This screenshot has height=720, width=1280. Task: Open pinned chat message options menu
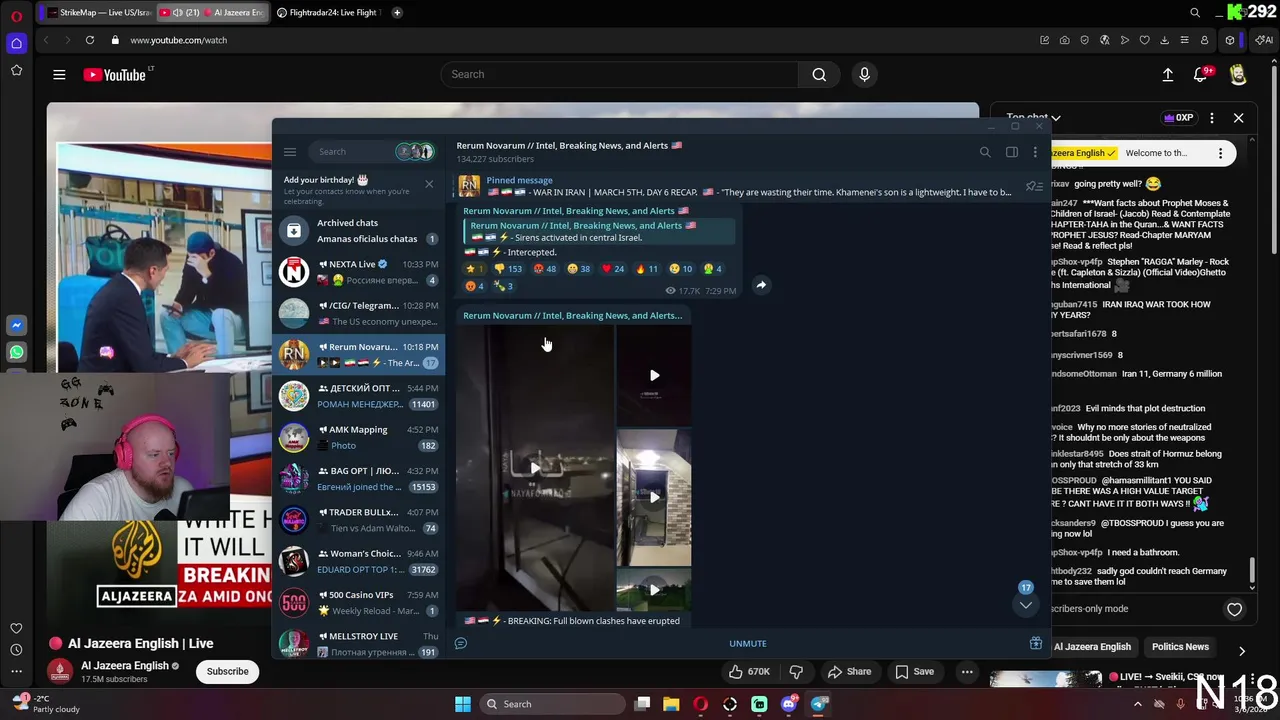[x=1220, y=153]
